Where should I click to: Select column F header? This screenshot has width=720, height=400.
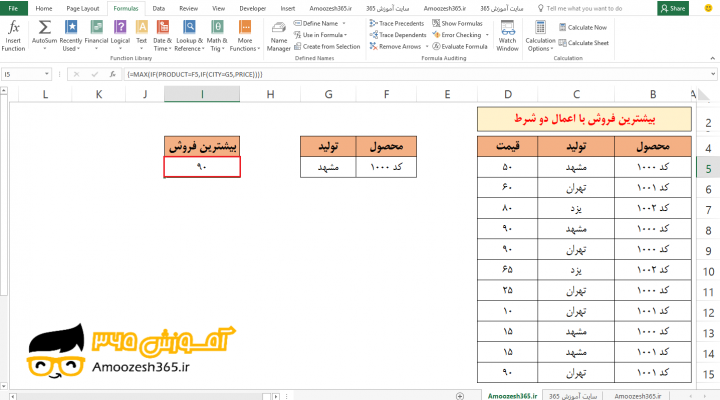coord(386,94)
